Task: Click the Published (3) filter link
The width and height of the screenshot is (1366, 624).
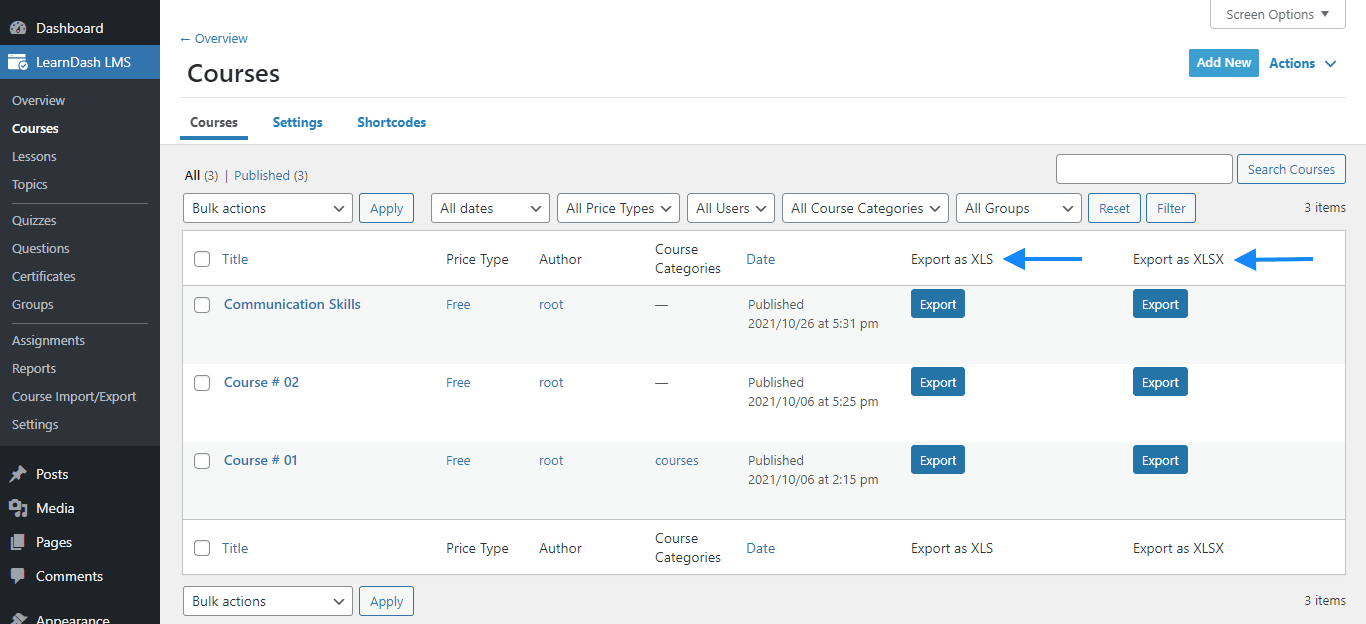Action: click(271, 175)
